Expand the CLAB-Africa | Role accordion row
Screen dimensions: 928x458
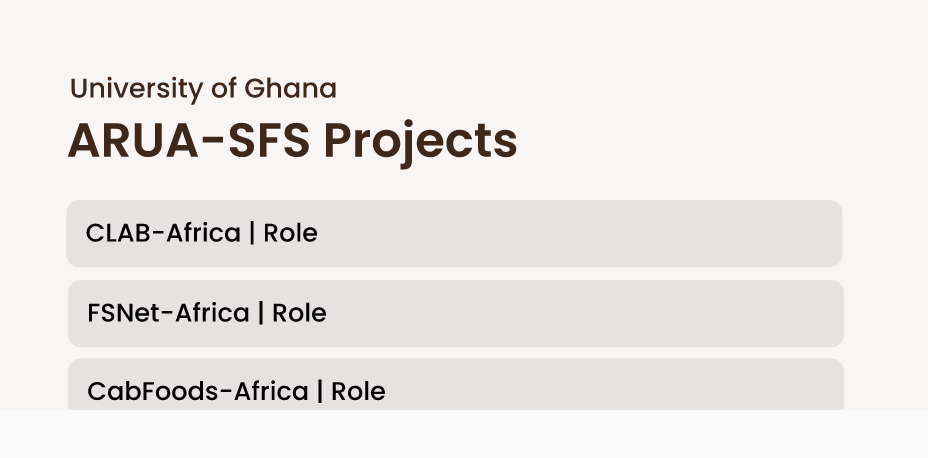point(454,234)
